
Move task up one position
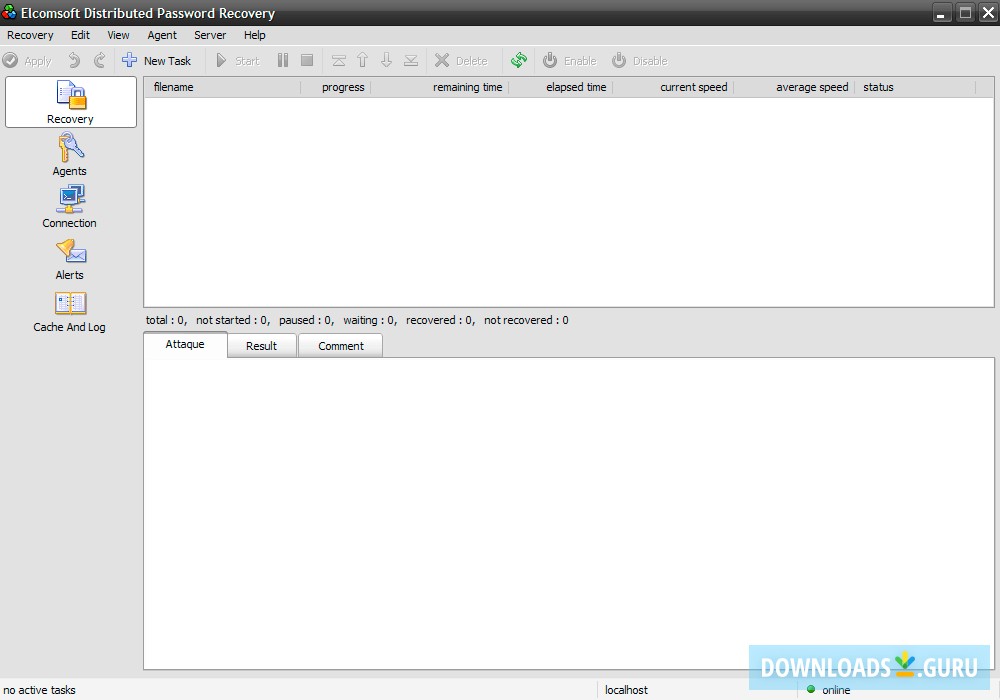[362, 61]
